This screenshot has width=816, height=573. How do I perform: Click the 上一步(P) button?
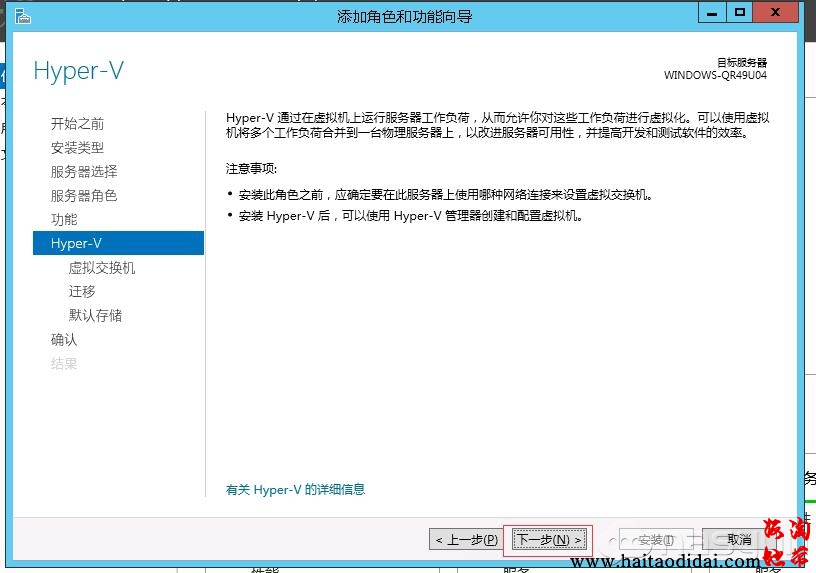coord(466,540)
